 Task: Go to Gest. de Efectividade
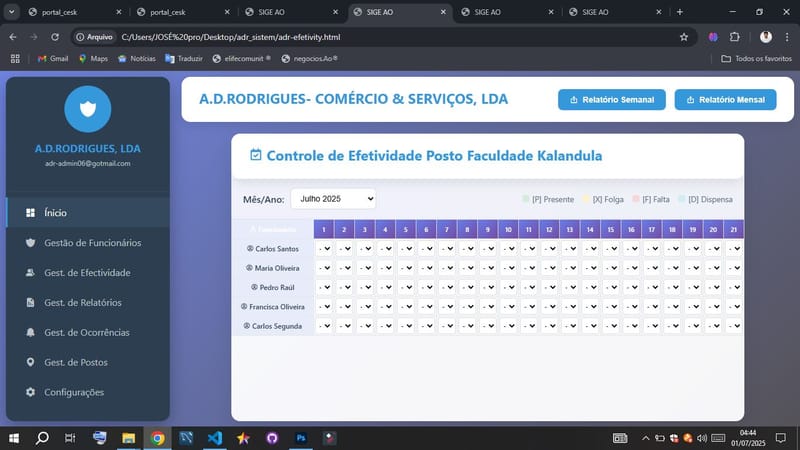(x=88, y=273)
